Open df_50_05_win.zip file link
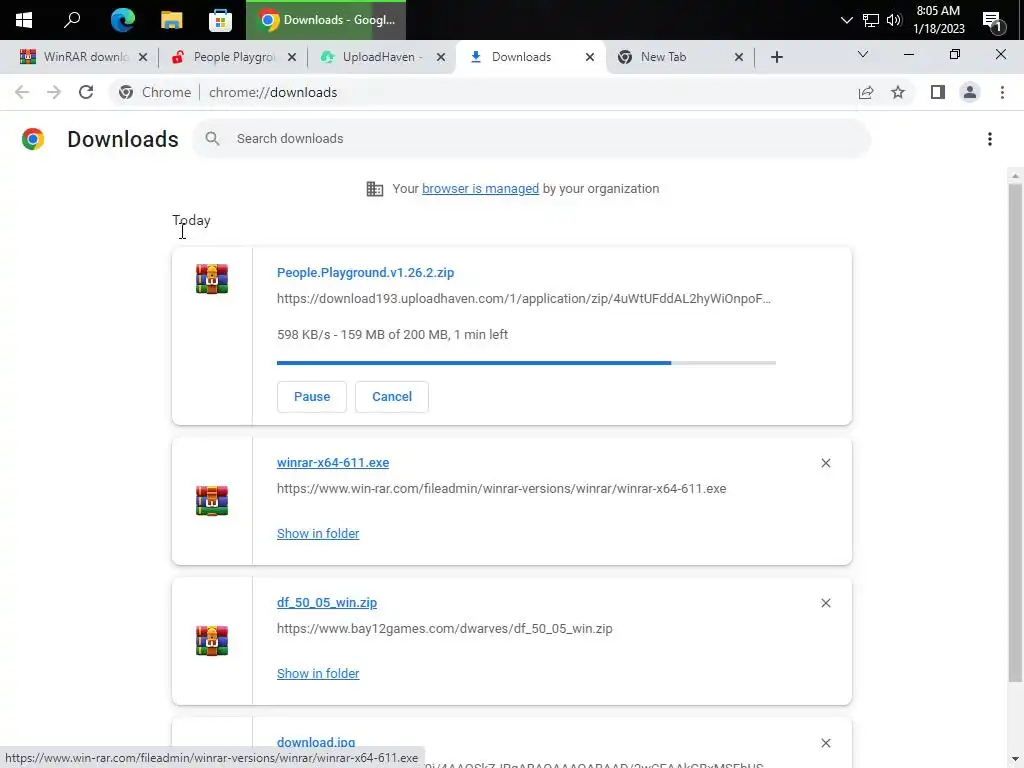1024x768 pixels. 327,603
